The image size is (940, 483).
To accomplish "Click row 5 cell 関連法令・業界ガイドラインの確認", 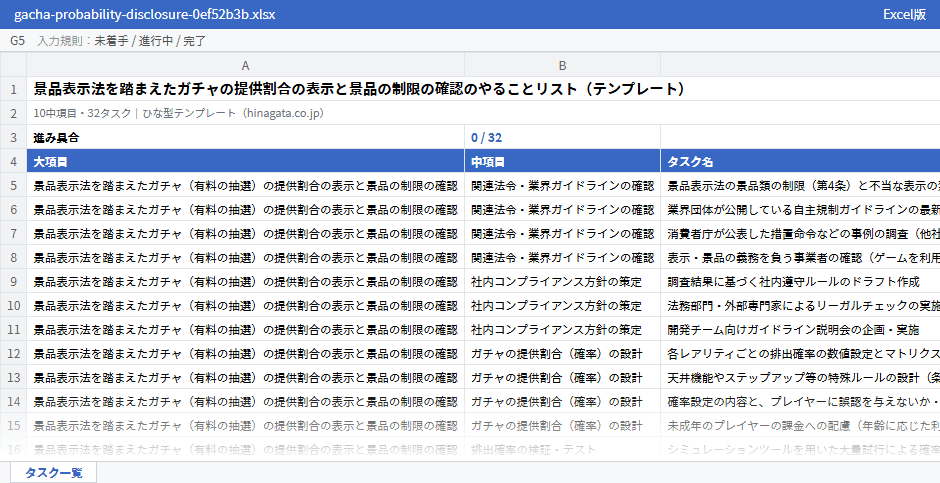I will (x=562, y=186).
